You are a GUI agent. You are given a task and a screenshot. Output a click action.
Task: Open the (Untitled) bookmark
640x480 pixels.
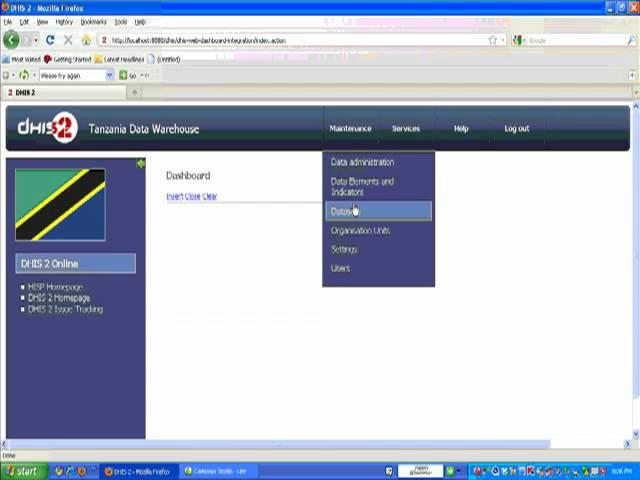click(x=164, y=60)
